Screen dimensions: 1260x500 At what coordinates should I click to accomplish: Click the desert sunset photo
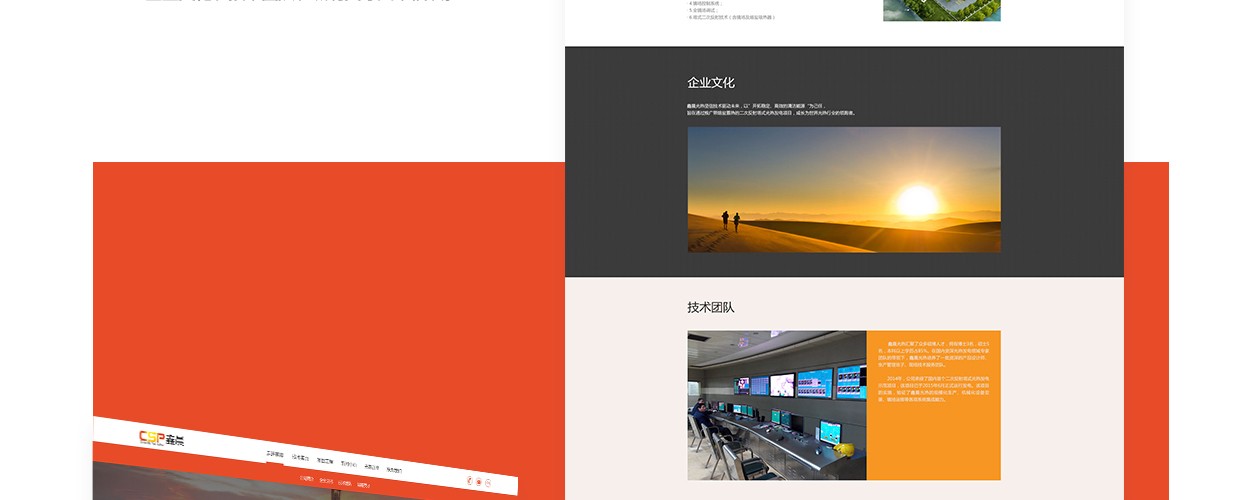(843, 189)
